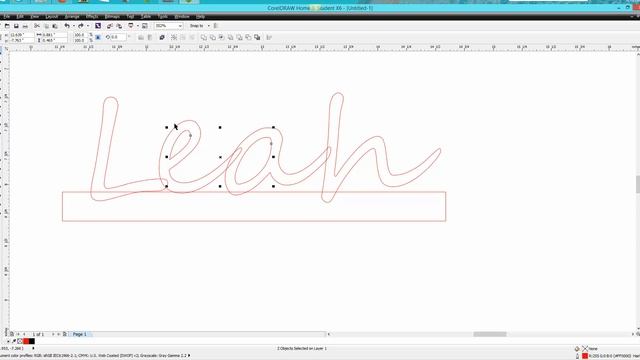Image resolution: width=640 pixels, height=360 pixels.
Task: Click the Create boundary icon
Action: [257, 38]
